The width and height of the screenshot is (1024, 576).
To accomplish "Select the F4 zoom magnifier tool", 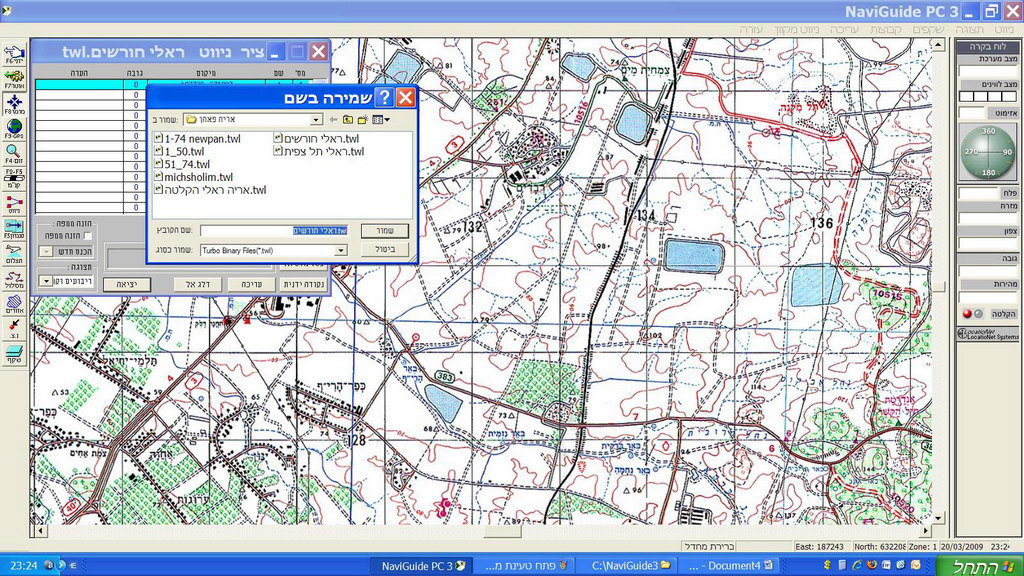I will (14, 153).
